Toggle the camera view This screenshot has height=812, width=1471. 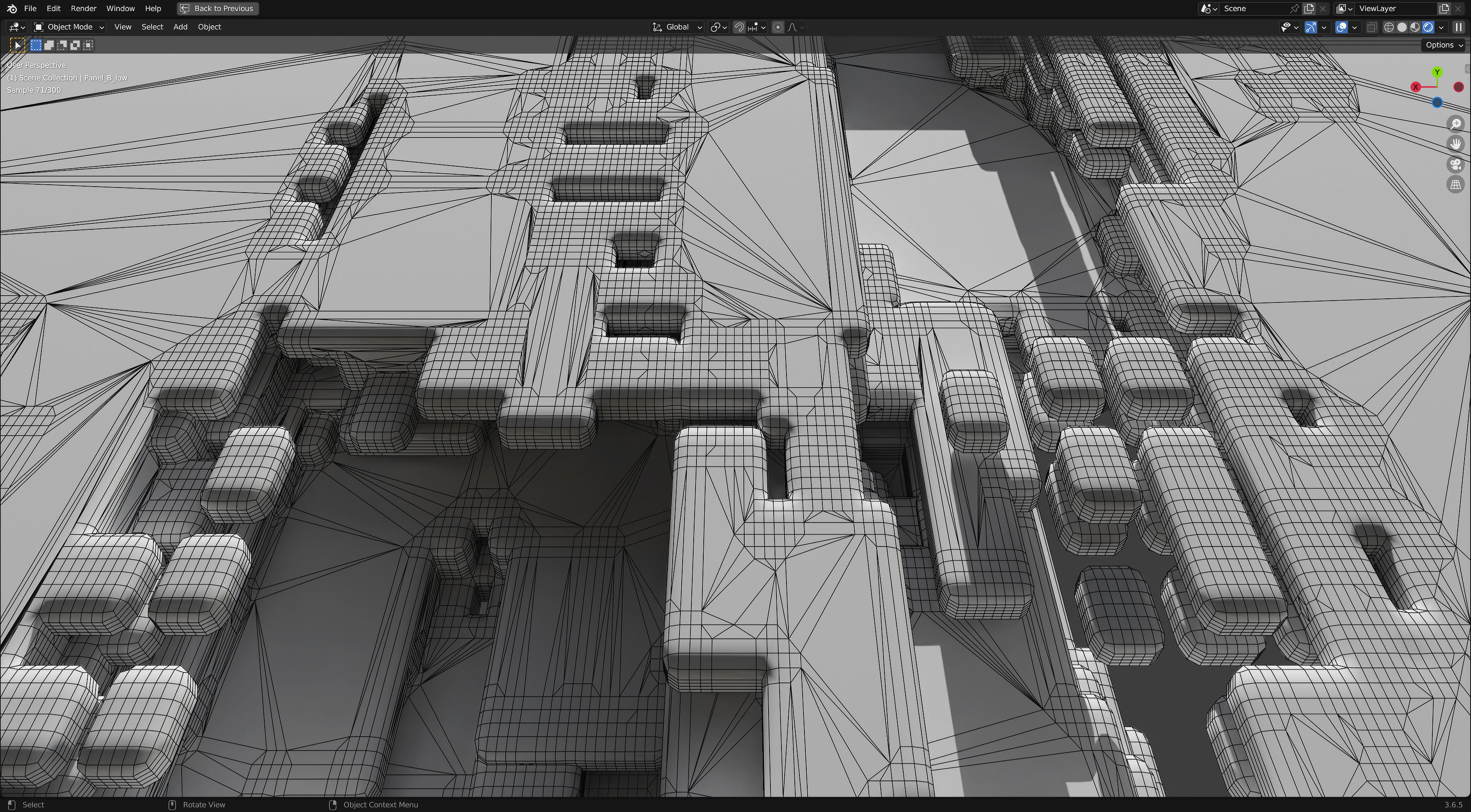coord(1456,165)
